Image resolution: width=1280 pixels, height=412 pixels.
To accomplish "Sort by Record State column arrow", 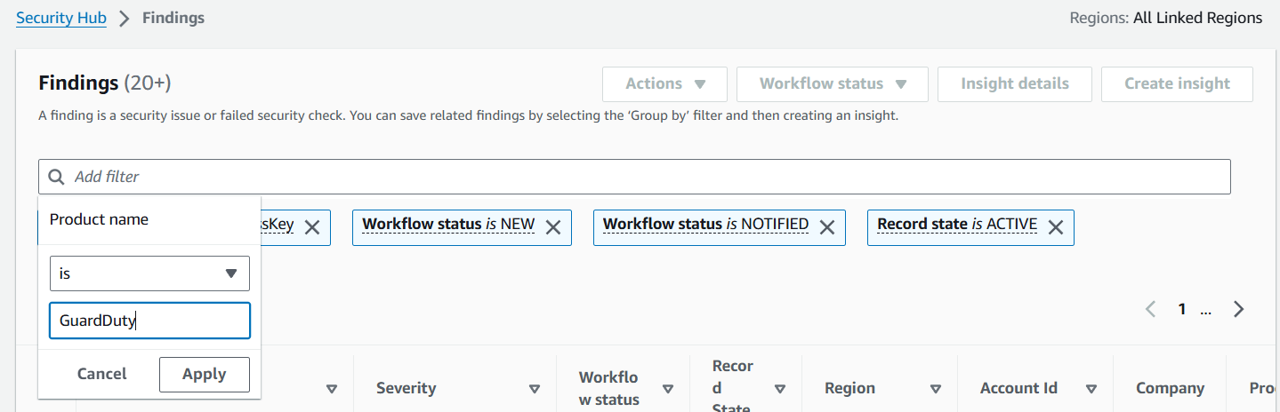I will 780,389.
